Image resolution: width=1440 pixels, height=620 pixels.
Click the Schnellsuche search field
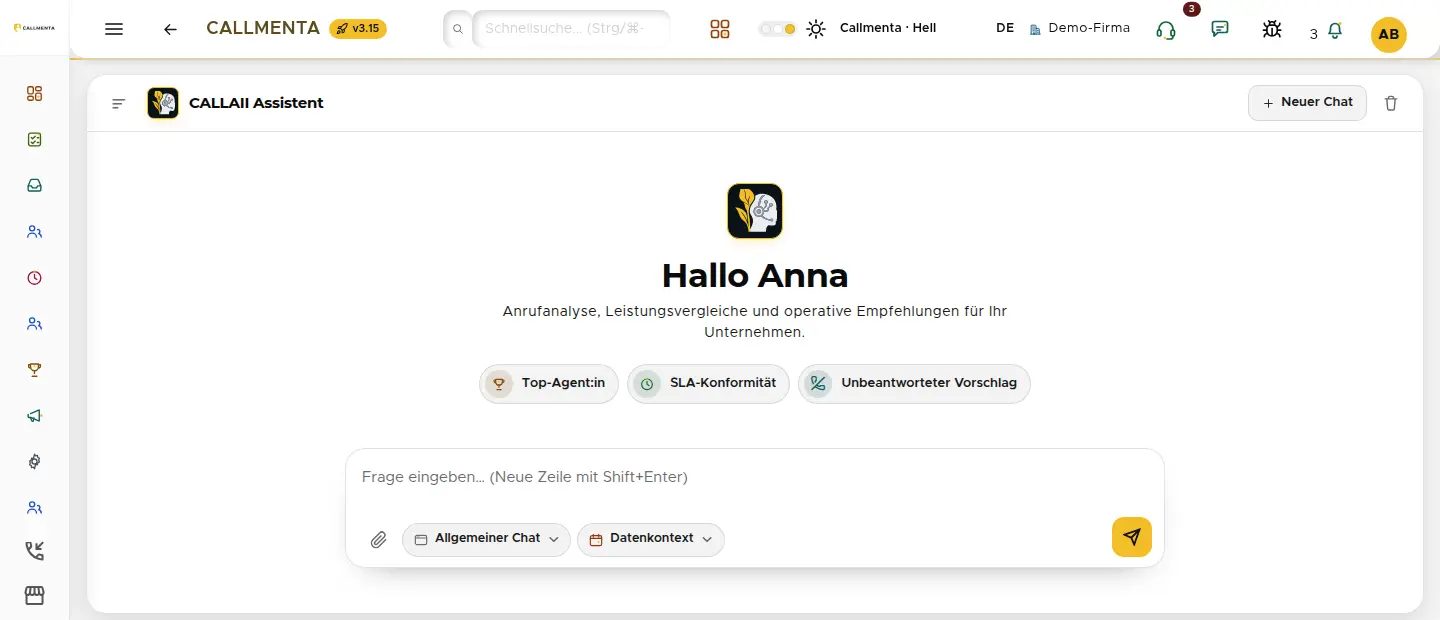point(571,28)
